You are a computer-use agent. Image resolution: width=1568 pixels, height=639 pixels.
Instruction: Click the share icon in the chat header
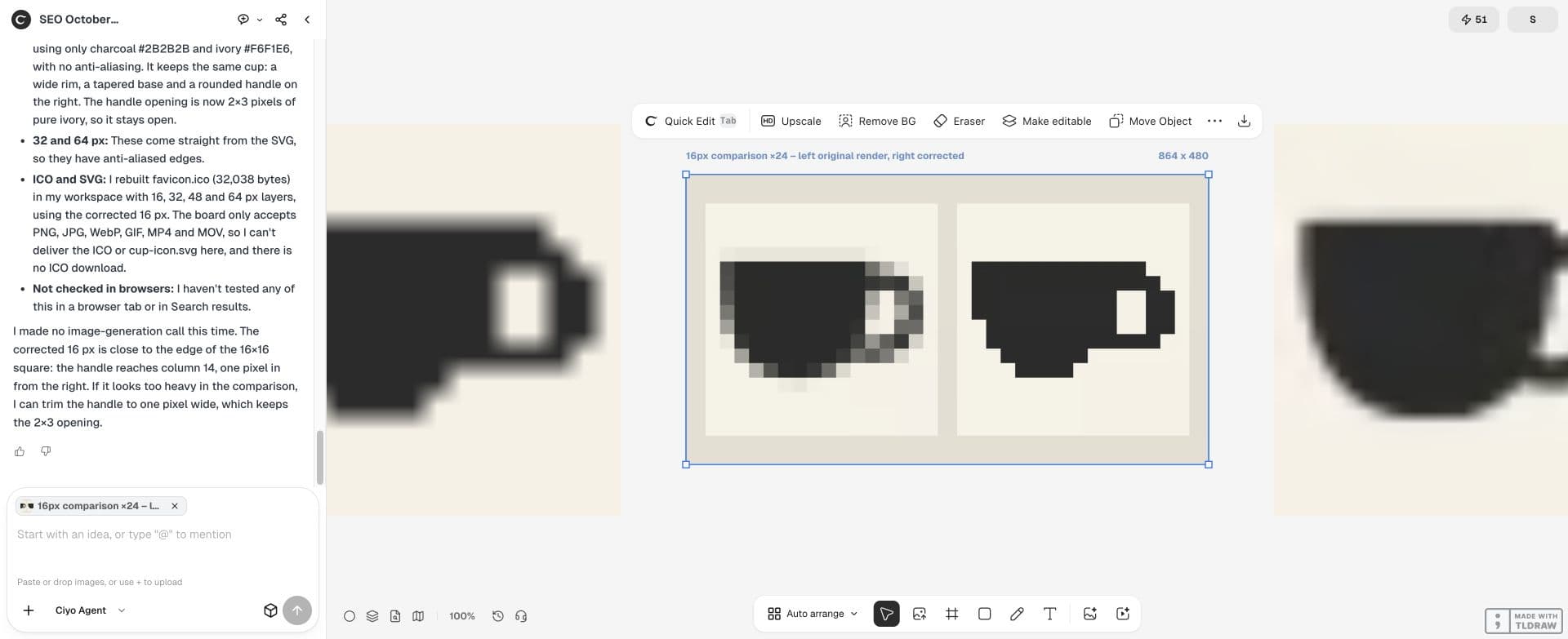click(x=281, y=19)
